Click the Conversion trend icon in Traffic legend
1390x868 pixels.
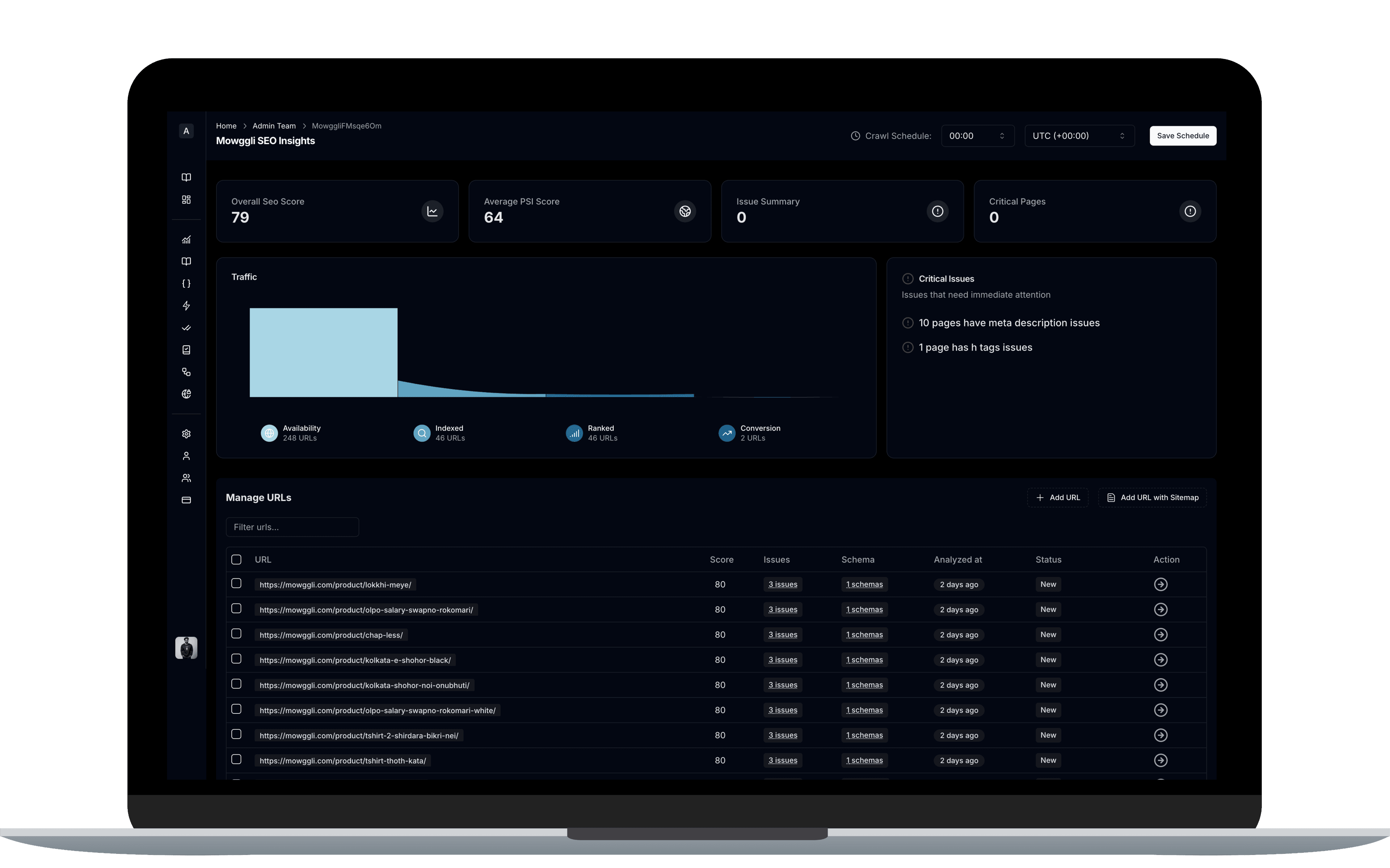tap(727, 433)
